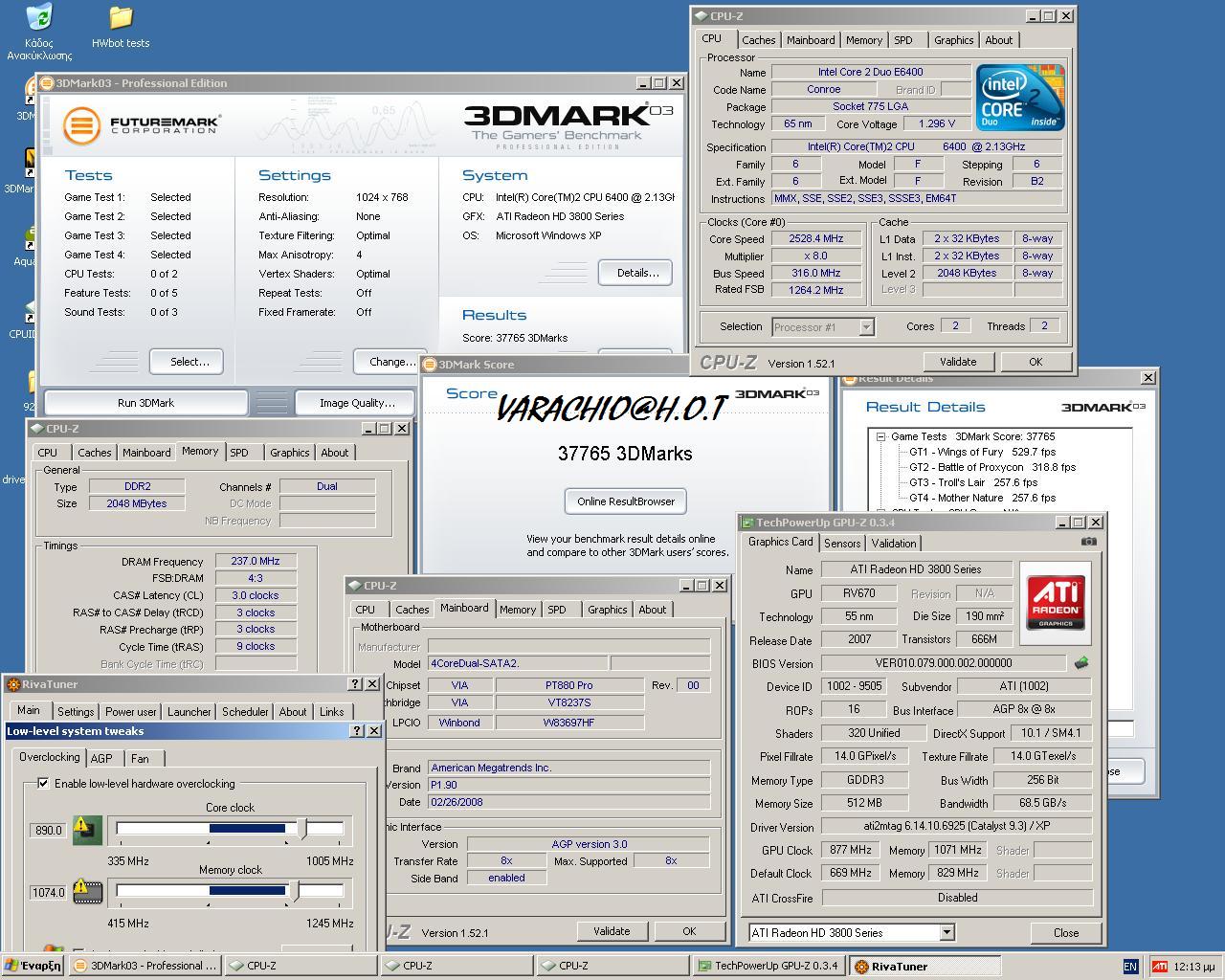Switch to TechPowerUp GPU-Z taskbar item
The image size is (1225, 980).
[x=768, y=967]
